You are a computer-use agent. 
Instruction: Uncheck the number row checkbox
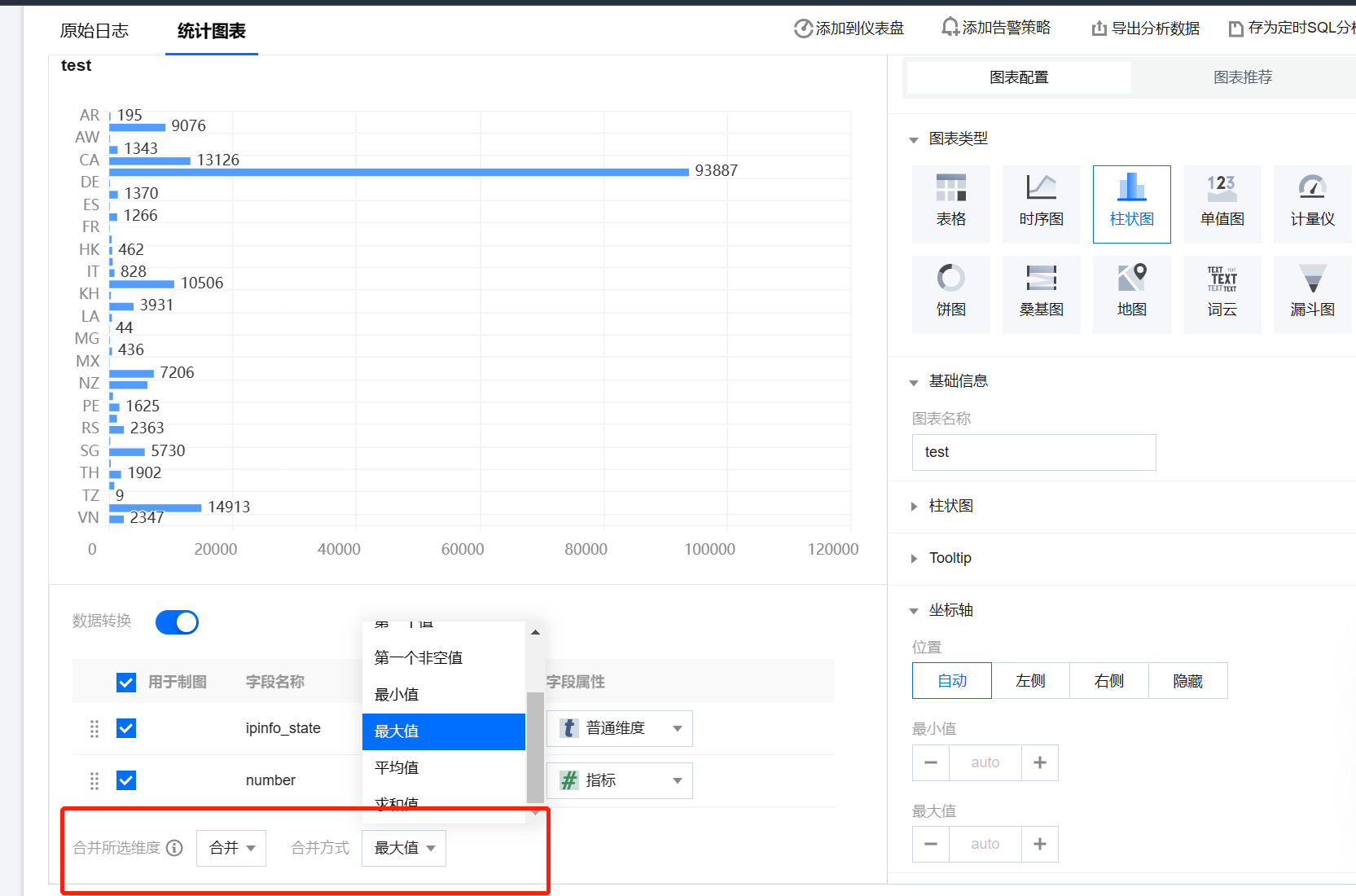point(126,780)
